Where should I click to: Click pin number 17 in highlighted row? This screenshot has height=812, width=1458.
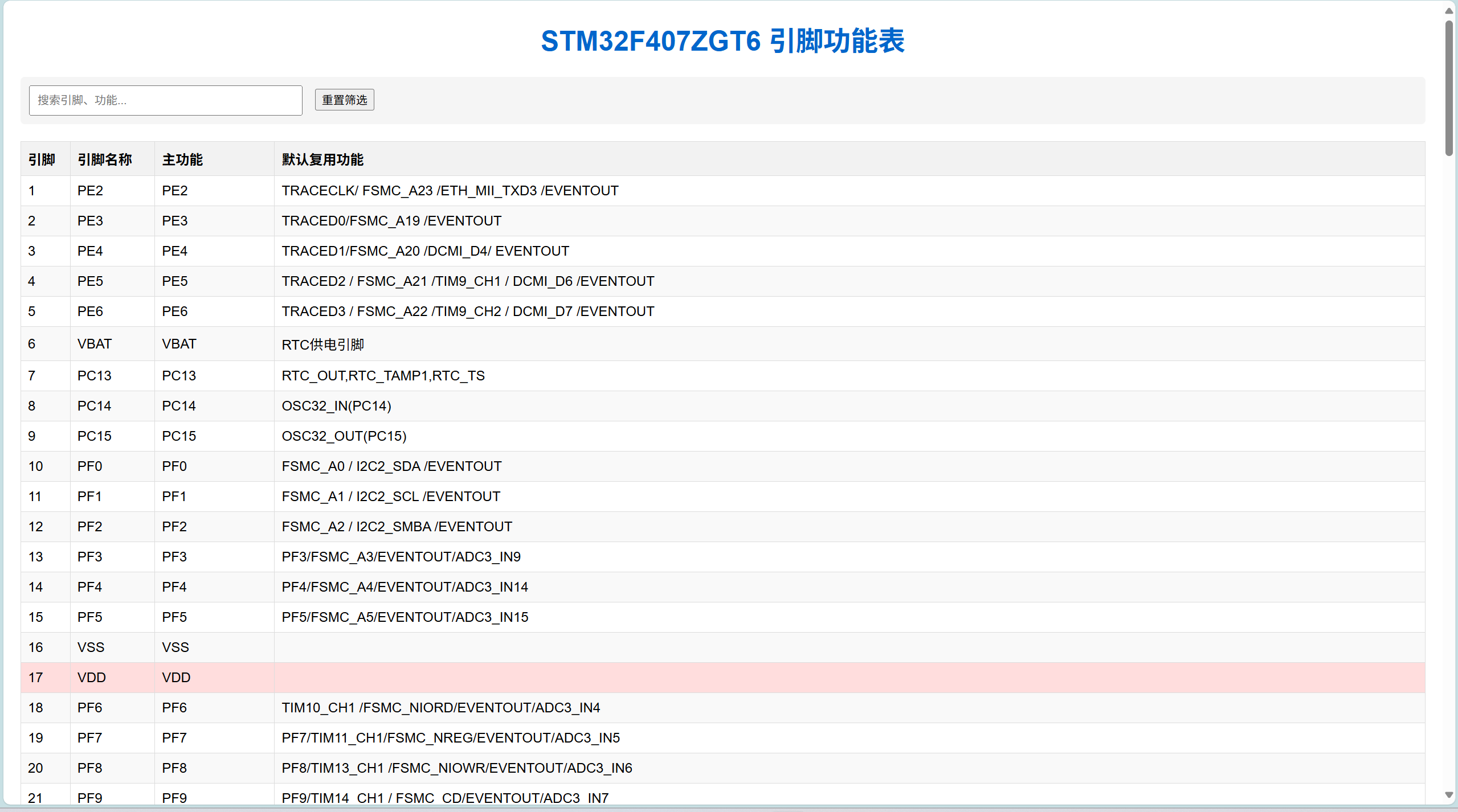tap(46, 678)
